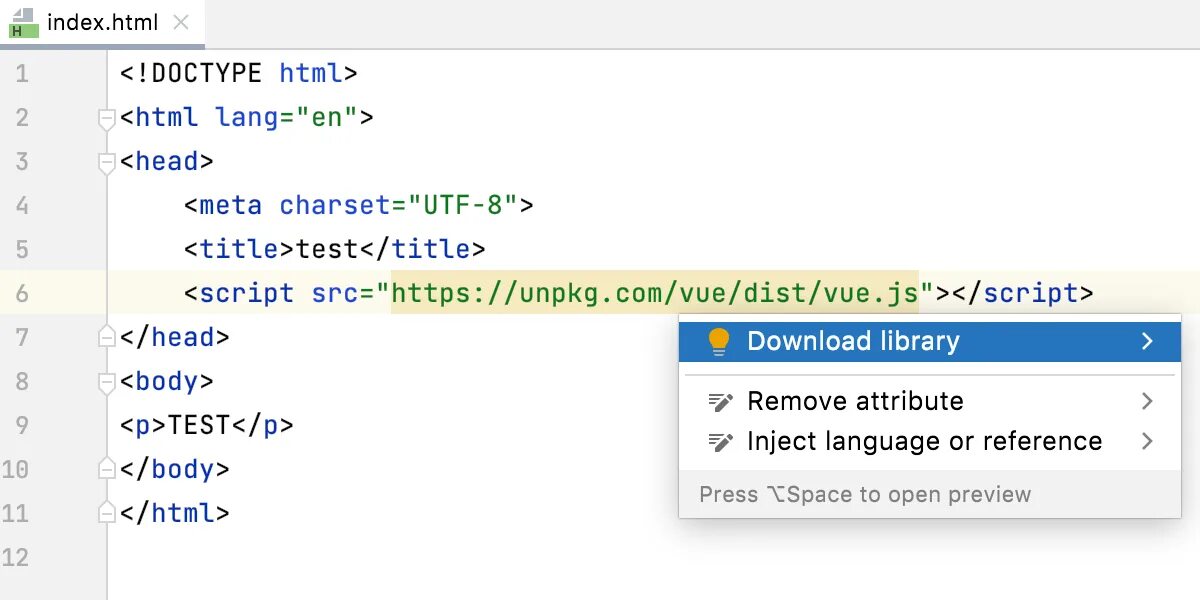Click the closing head fold marker on line 7
This screenshot has width=1200, height=600.
107,338
